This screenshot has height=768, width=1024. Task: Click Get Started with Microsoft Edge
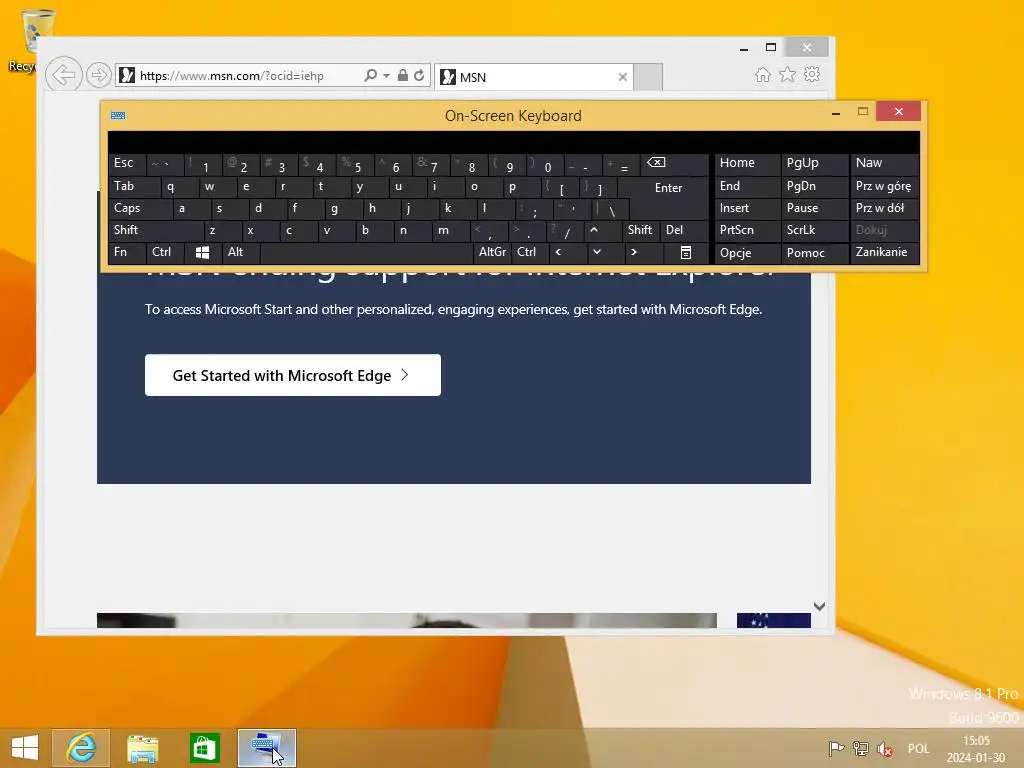coord(293,375)
